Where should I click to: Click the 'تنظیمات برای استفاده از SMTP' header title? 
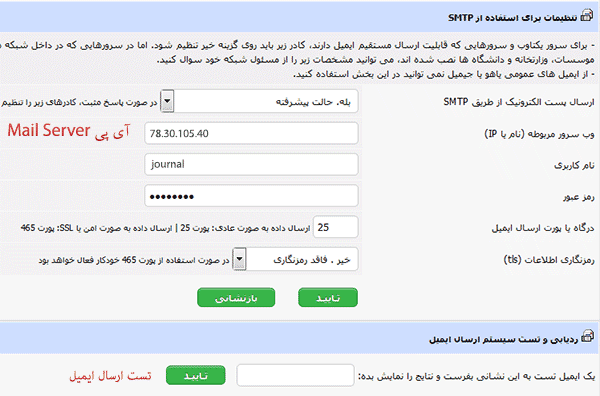pos(512,18)
